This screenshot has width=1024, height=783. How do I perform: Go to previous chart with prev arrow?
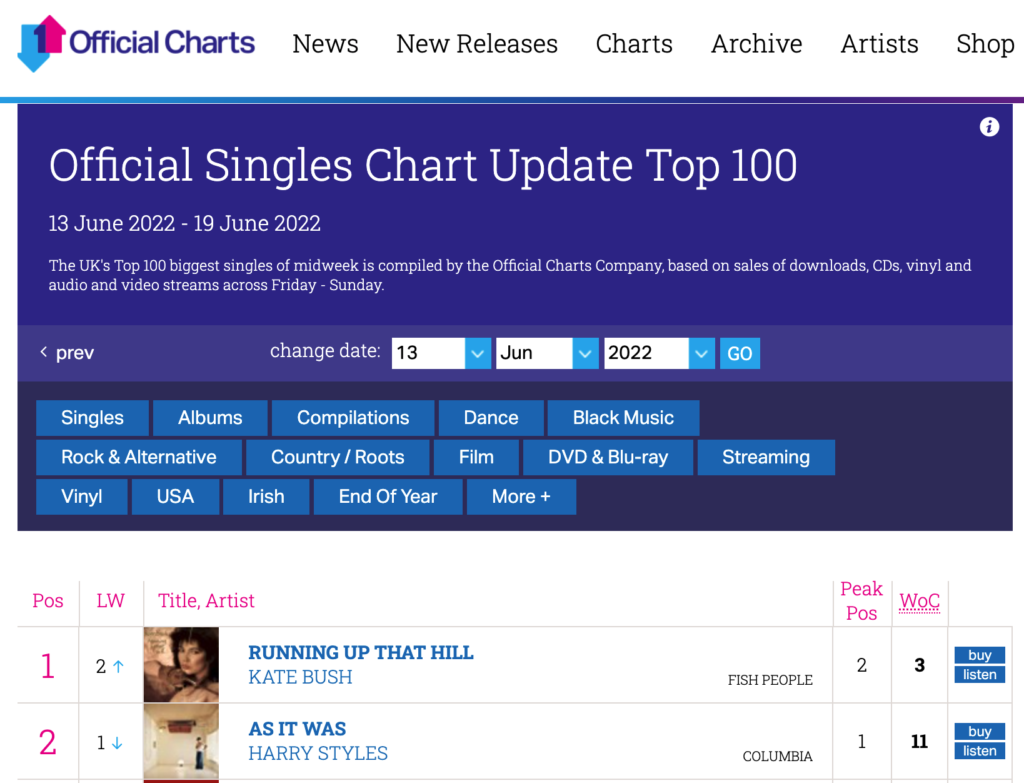tap(67, 353)
